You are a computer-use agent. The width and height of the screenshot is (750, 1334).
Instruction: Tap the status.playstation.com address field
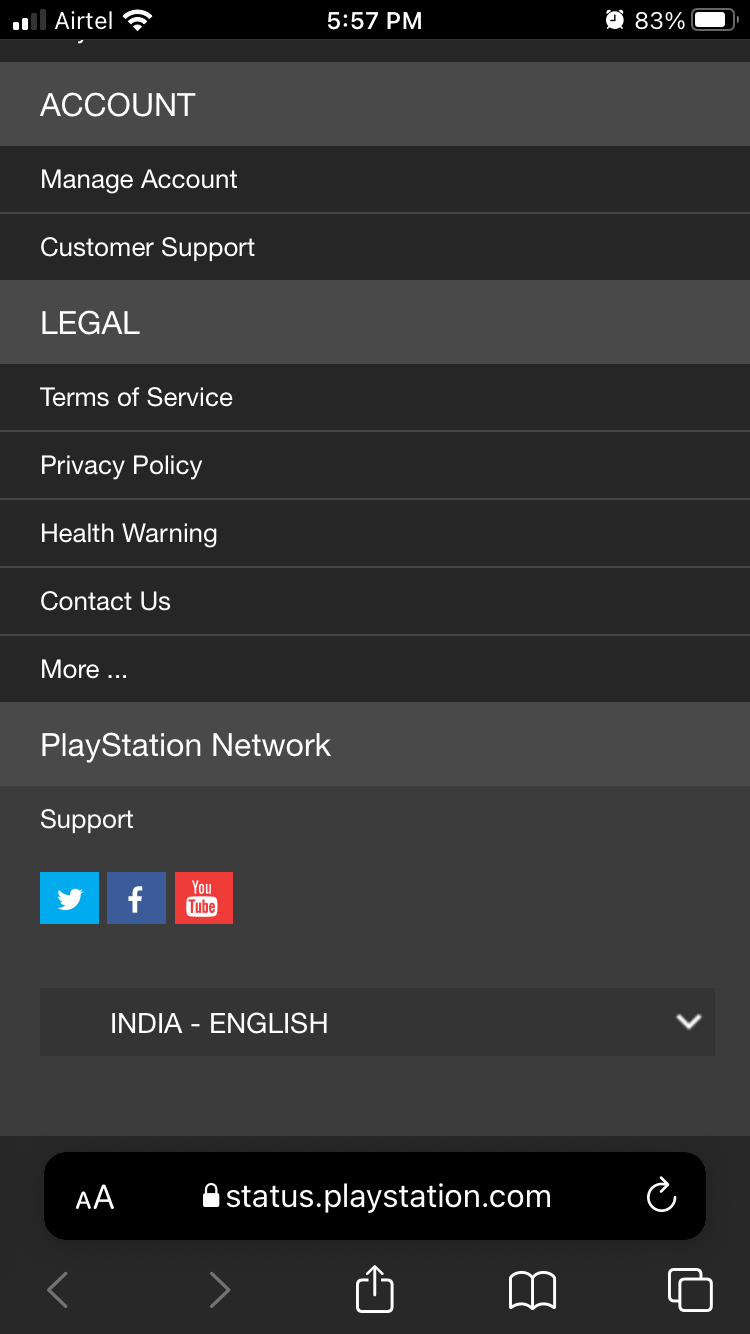click(388, 1196)
